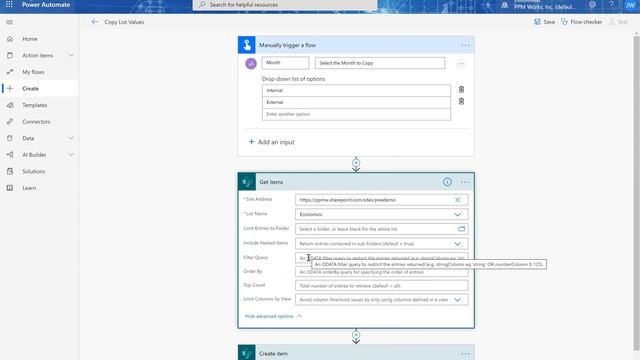Screen dimensions: 640x360
Task: Click the Select the Month to Copy field
Action: [x=380, y=63]
